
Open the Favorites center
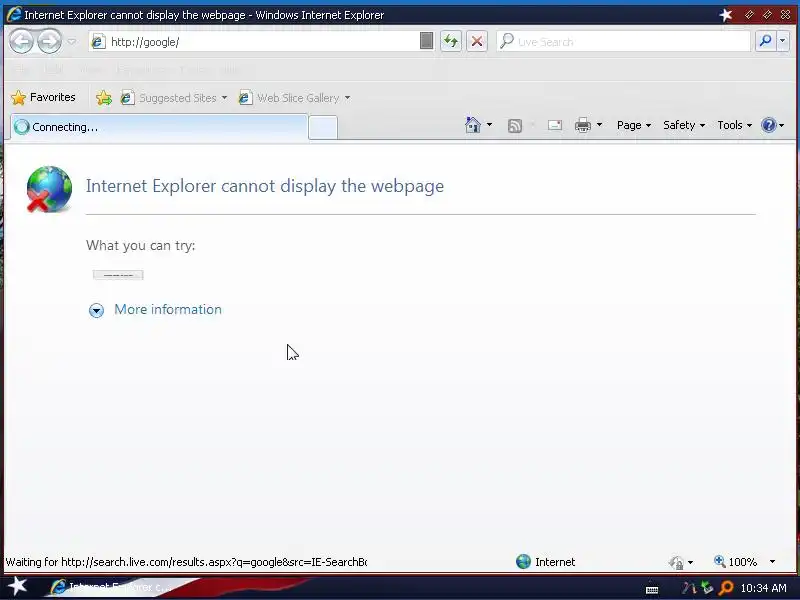[43, 97]
